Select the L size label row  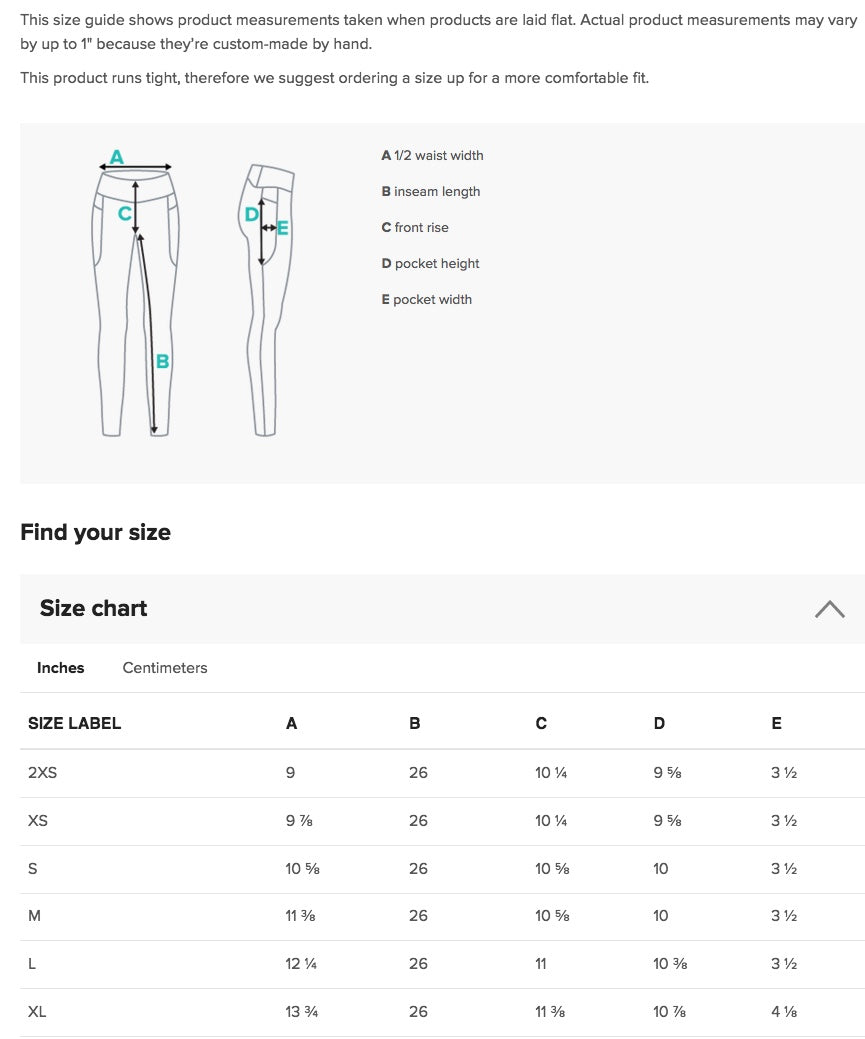click(32, 964)
